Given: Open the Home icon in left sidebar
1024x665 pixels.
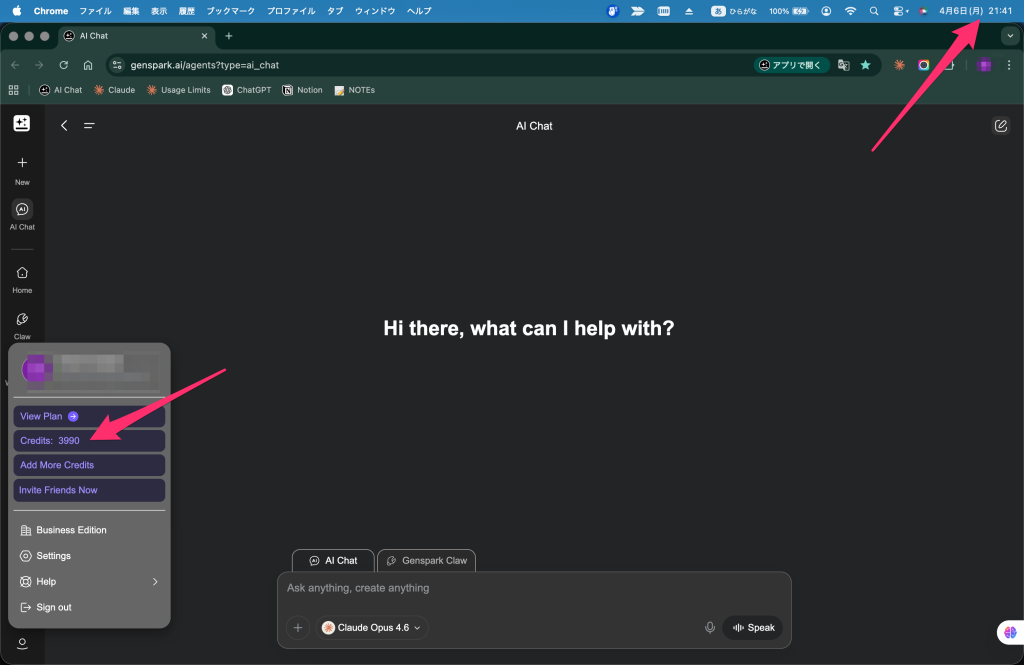Looking at the screenshot, I should (22, 273).
